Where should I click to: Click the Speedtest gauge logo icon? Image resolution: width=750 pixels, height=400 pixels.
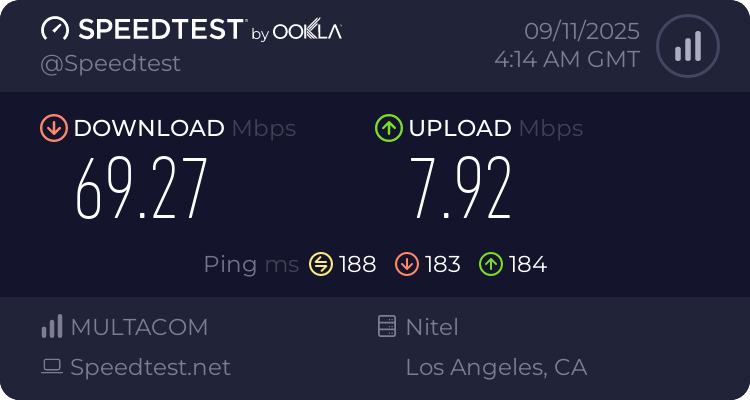(55, 30)
